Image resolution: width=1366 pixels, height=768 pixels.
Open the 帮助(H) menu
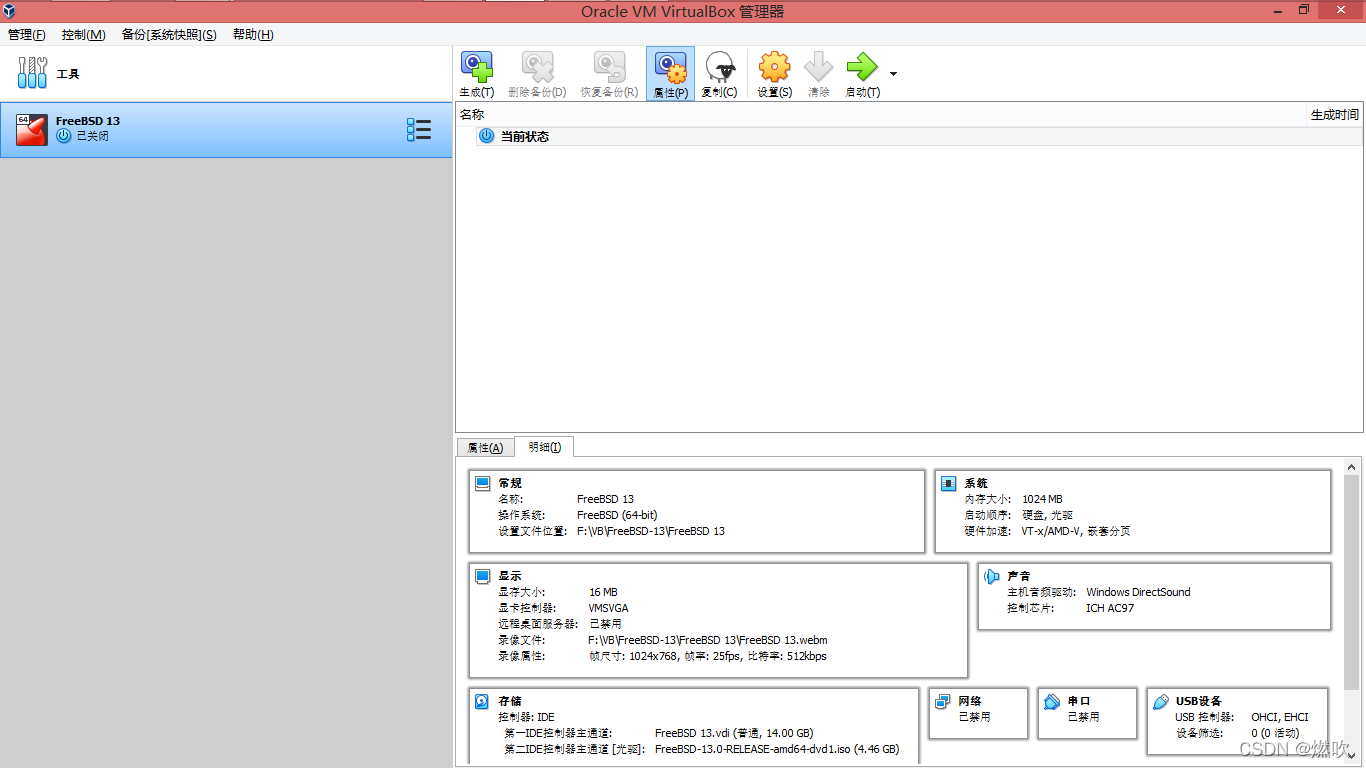coord(253,35)
